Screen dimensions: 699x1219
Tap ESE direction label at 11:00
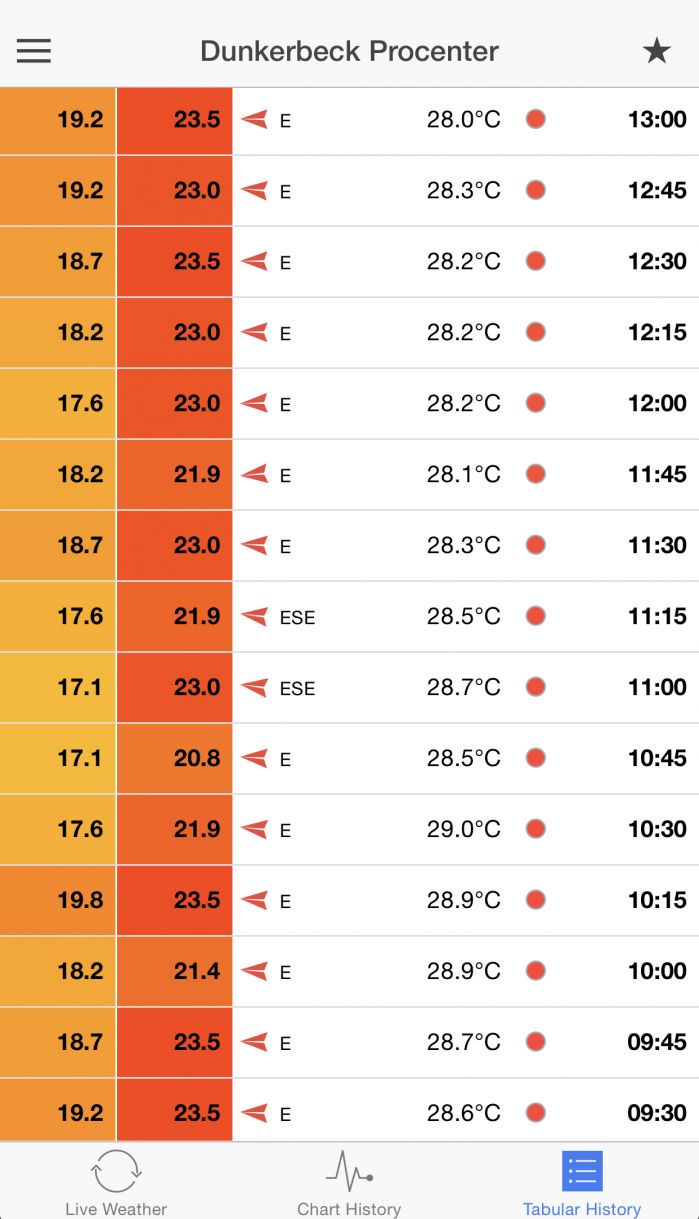click(297, 688)
